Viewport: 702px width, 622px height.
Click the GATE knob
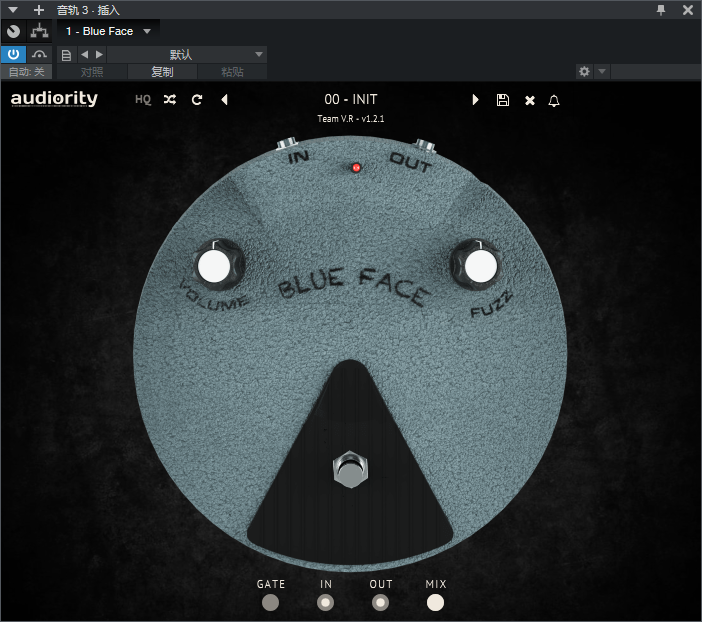(x=270, y=602)
